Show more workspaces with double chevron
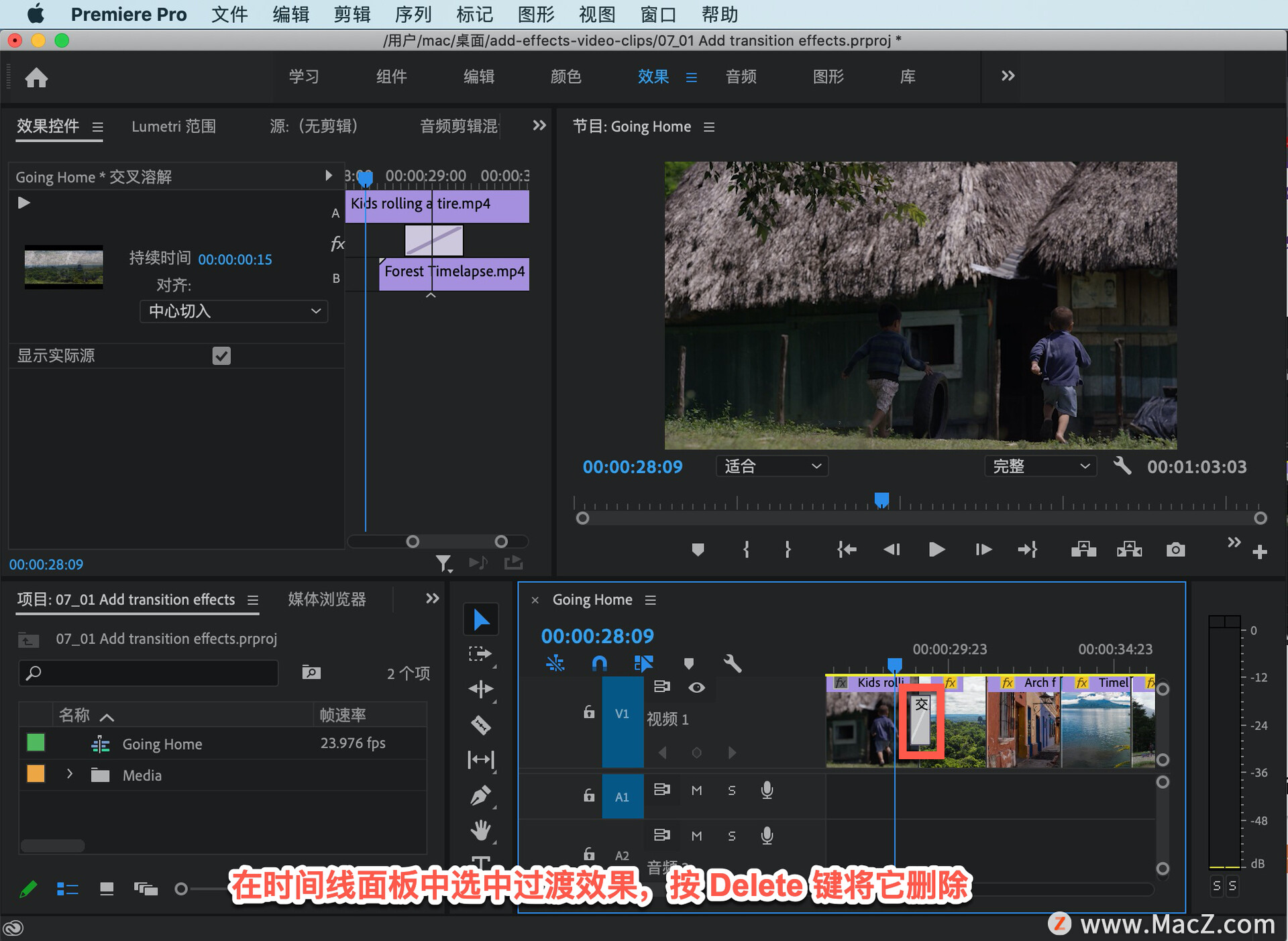Viewport: 1288px width, 941px height. point(1008,76)
